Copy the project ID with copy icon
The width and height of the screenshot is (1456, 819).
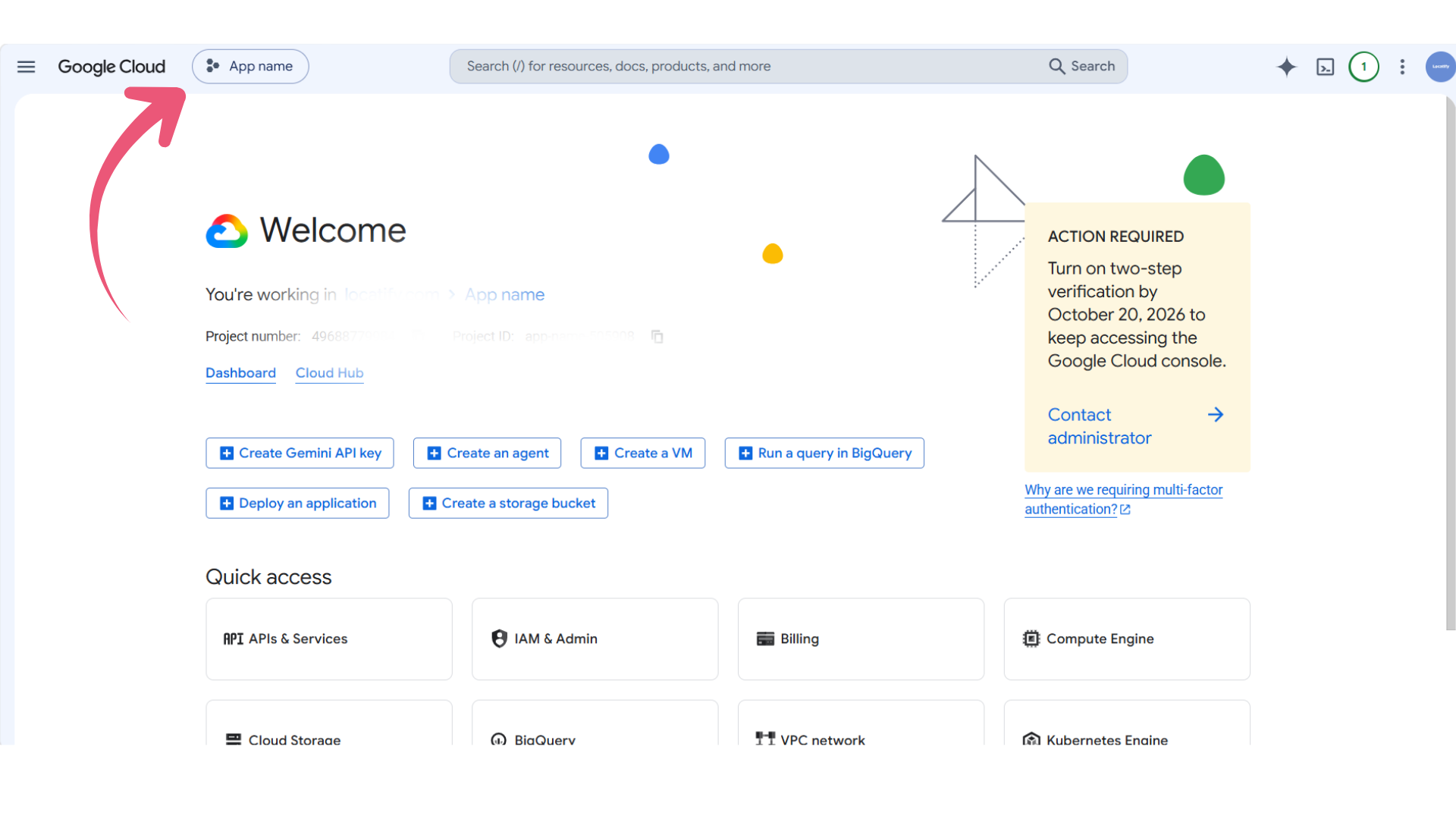click(657, 336)
